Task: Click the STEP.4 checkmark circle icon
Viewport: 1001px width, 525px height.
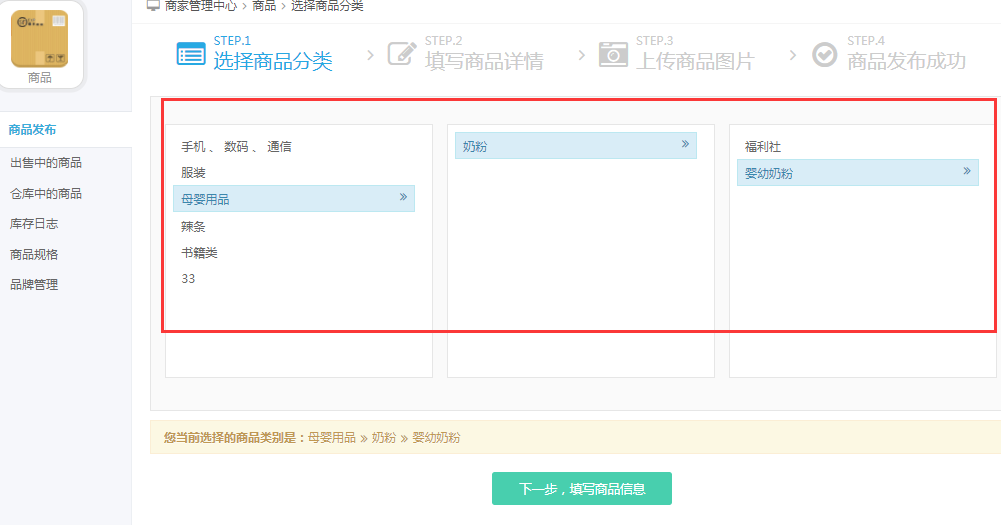Action: pos(824,54)
